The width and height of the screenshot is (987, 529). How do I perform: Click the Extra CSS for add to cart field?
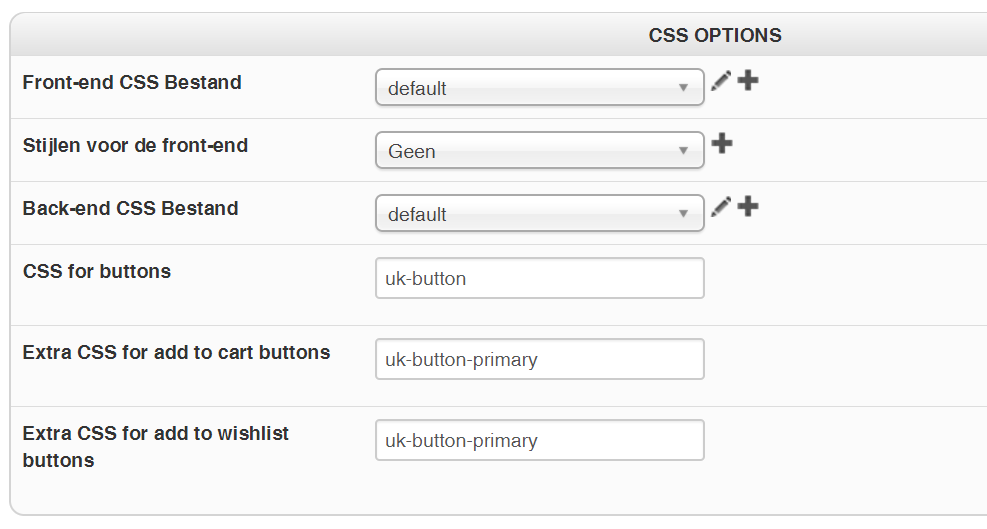coord(539,359)
